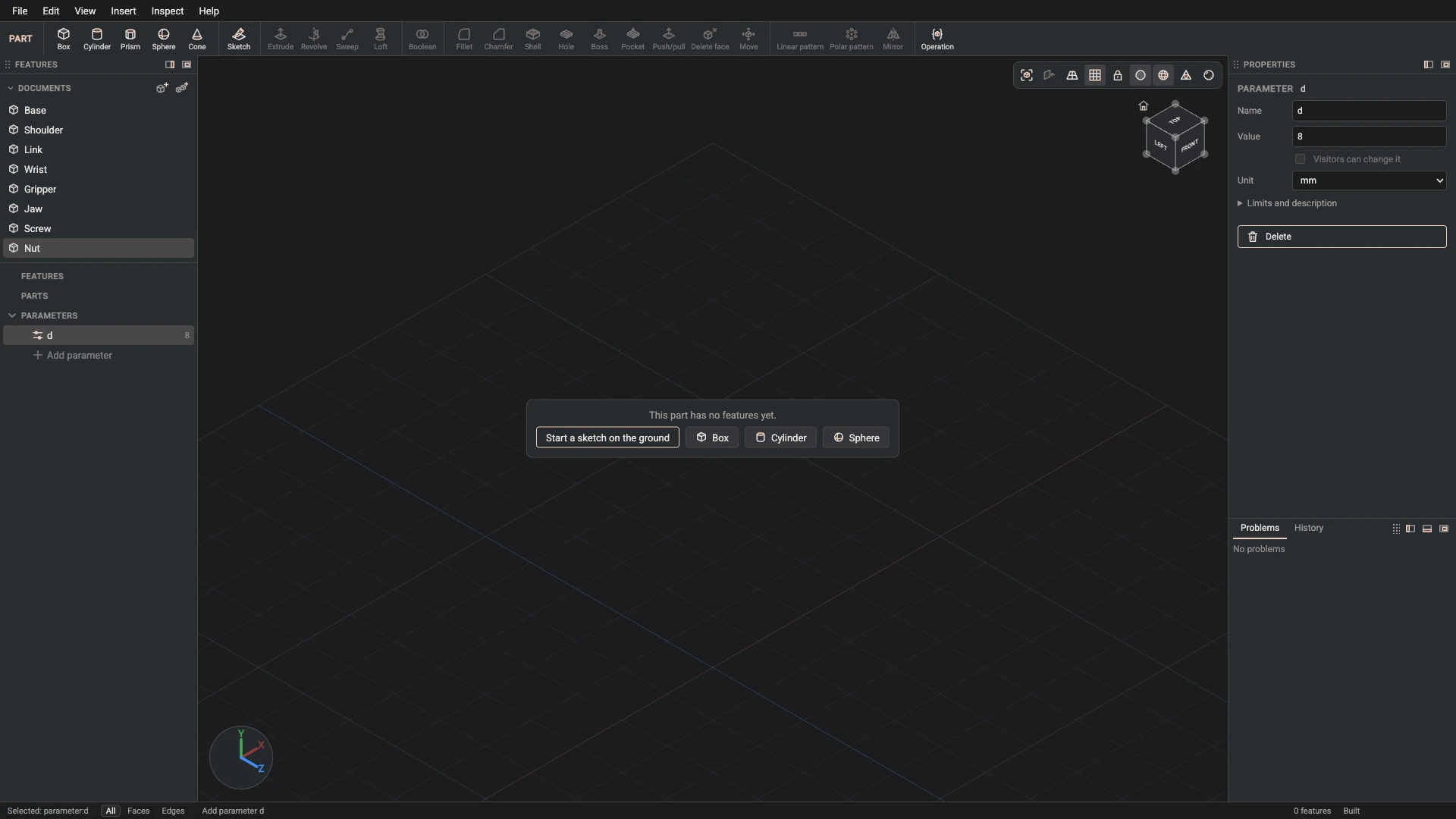Open the Insert menu
Image resolution: width=1456 pixels, height=819 pixels.
click(124, 11)
